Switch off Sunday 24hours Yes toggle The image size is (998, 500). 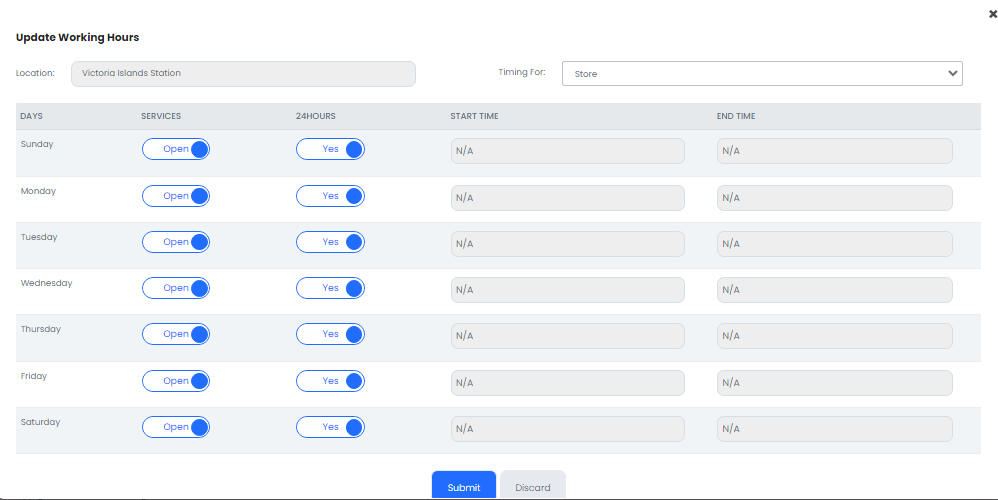(x=330, y=149)
